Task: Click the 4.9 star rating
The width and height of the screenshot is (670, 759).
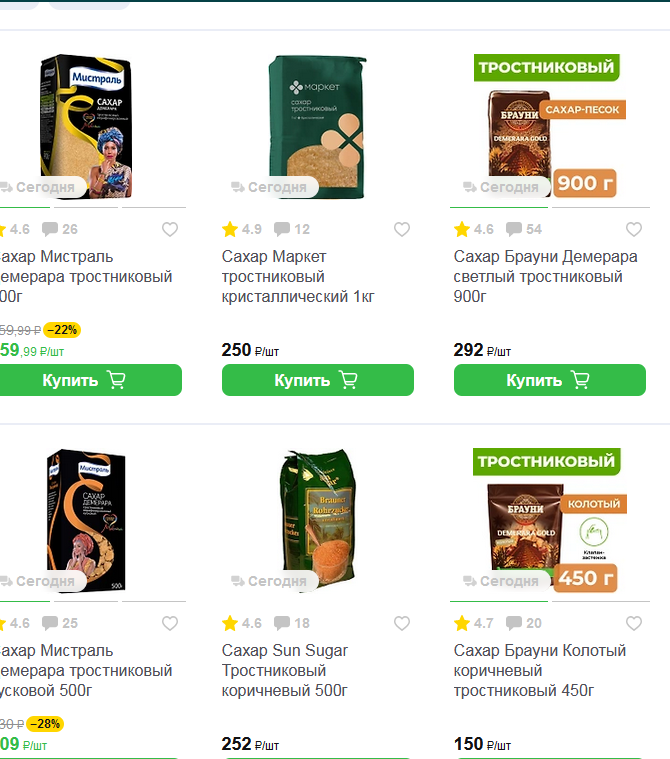Action: 242,229
